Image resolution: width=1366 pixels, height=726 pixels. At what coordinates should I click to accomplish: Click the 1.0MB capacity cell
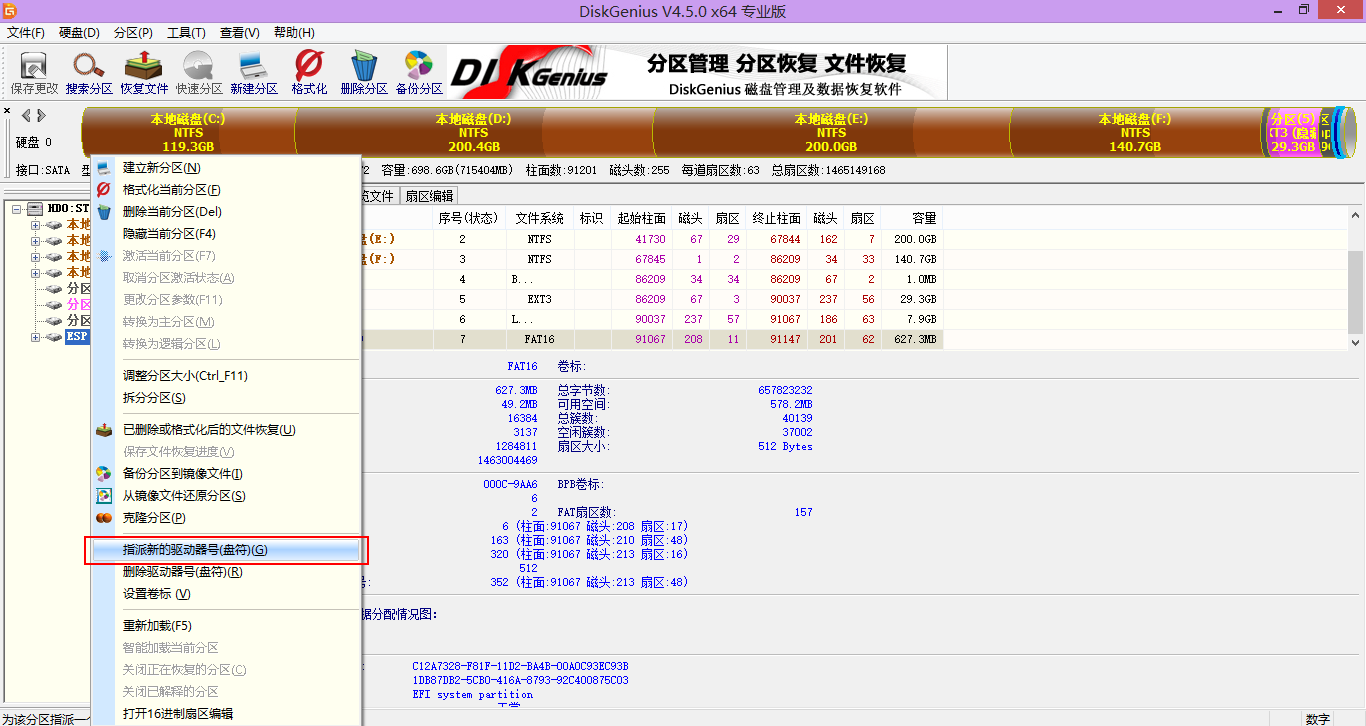(x=919, y=279)
